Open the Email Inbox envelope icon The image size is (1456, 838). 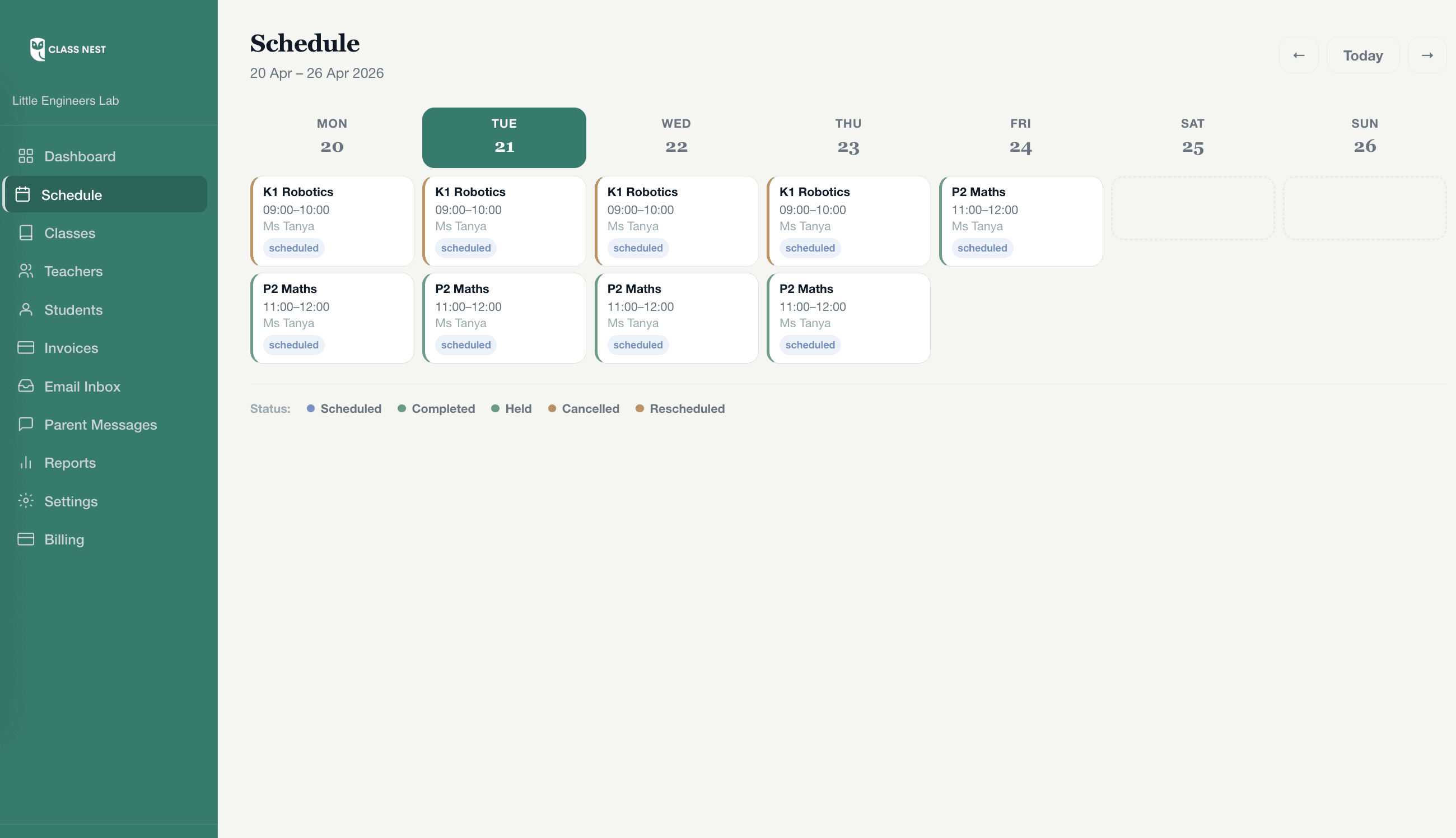26,386
